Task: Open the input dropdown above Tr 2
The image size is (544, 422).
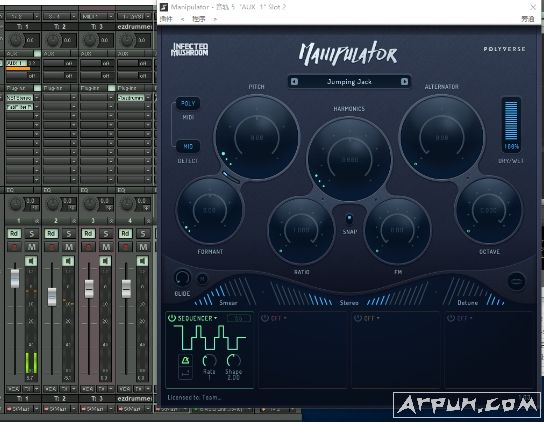Action: (74, 16)
